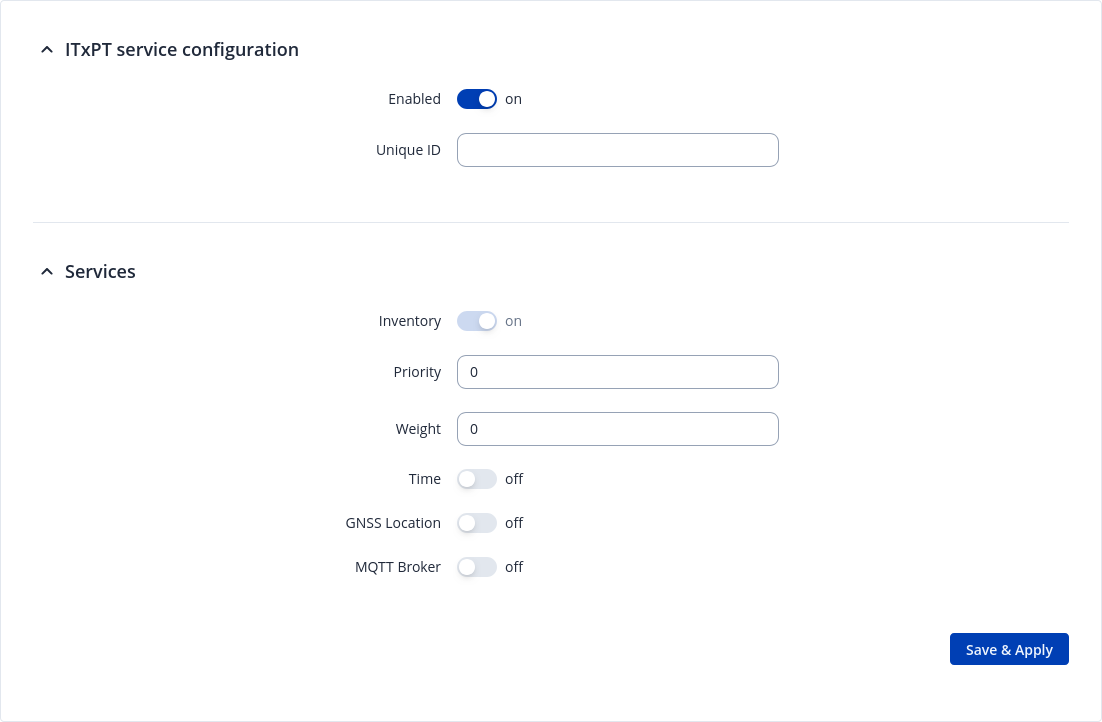Toggle the Inventory service switch
1102x722 pixels.
coord(477,321)
